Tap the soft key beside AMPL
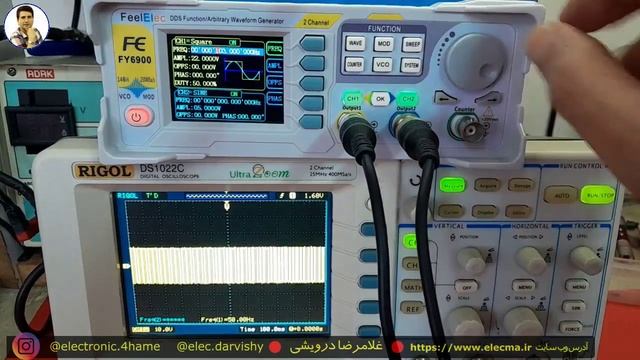Screen dimensions: 640x360 click(x=312, y=63)
